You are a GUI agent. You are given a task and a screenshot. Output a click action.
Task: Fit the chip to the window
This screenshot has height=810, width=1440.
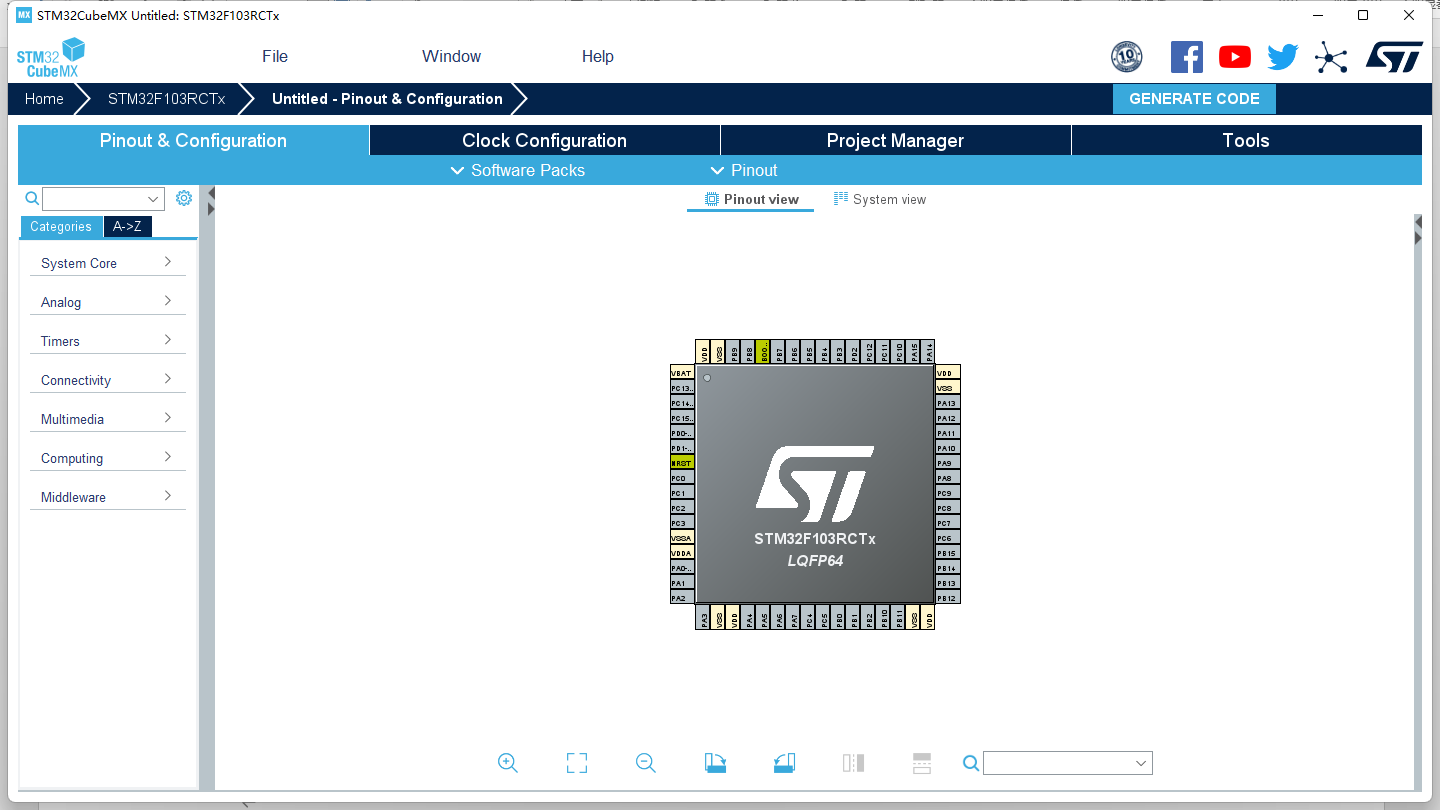click(577, 763)
